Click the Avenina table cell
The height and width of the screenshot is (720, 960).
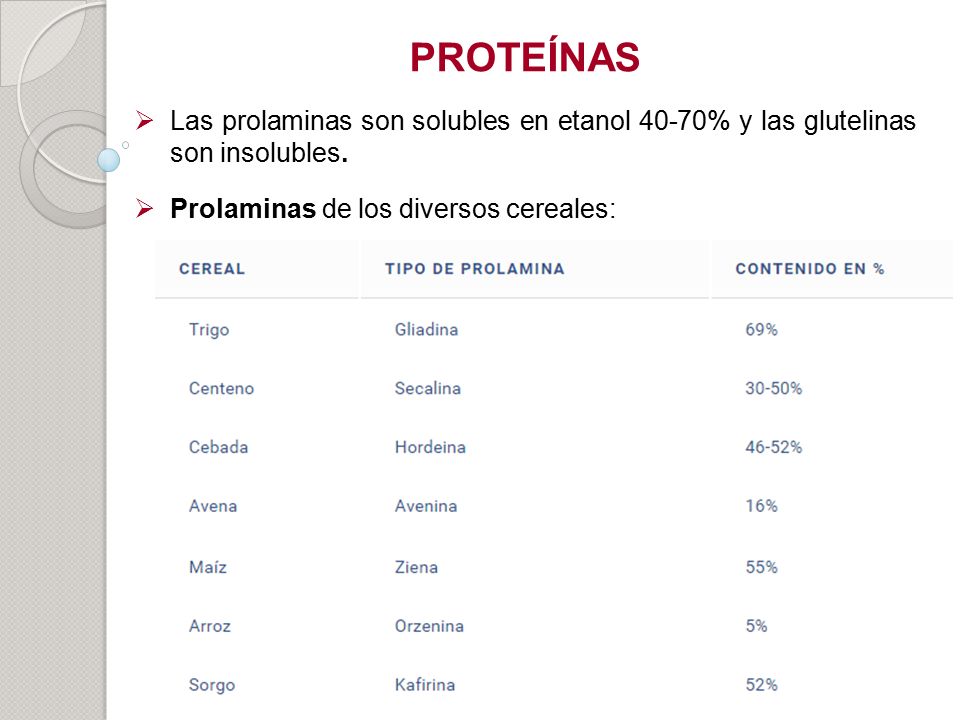[x=426, y=506]
